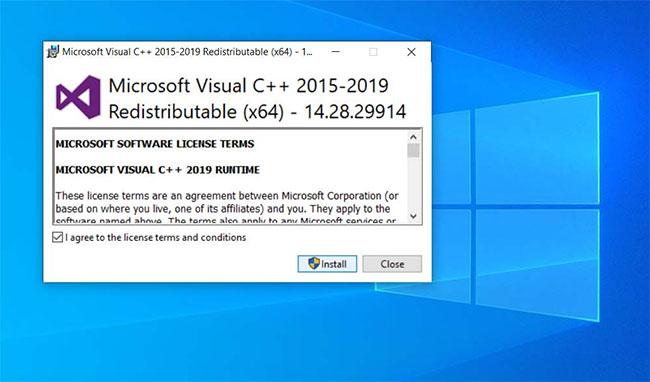650x382 pixels.
Task: Click the 'These license terms are an agreement' paragraph
Action: (227, 208)
